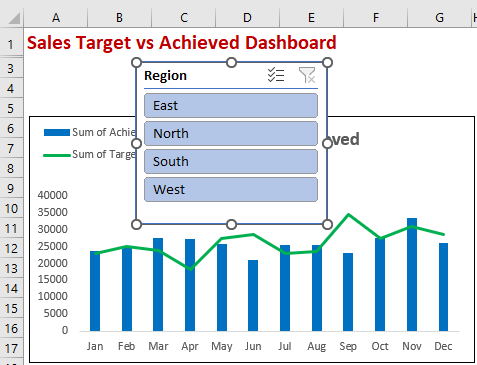
Task: Click the 40000 axis label
Action: click(53, 195)
